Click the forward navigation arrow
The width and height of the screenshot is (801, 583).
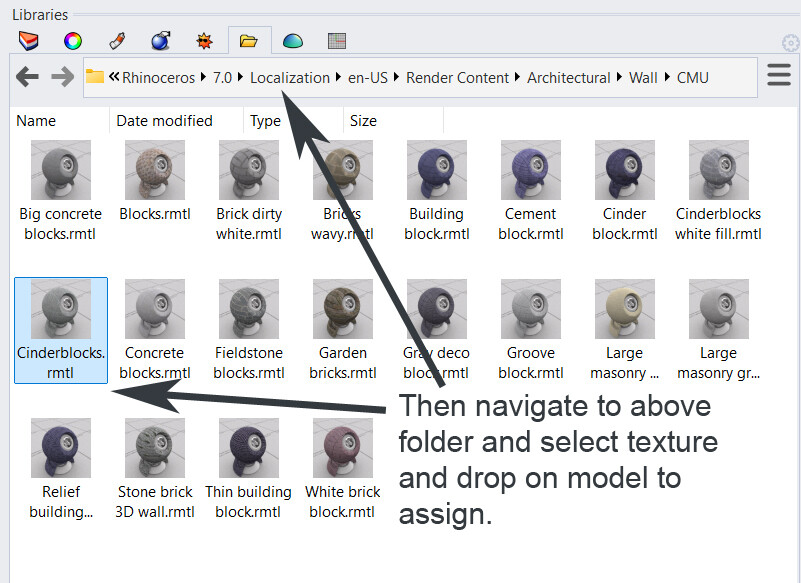(63, 77)
